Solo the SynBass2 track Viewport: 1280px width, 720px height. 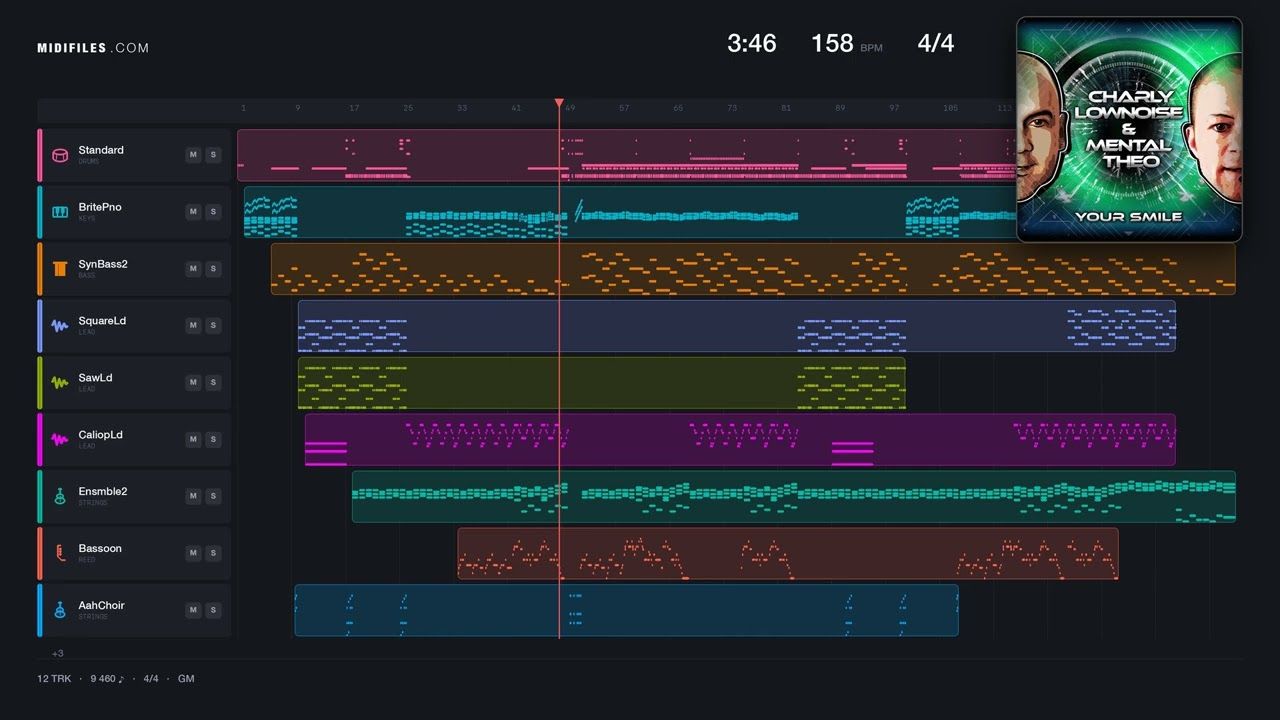click(x=213, y=269)
